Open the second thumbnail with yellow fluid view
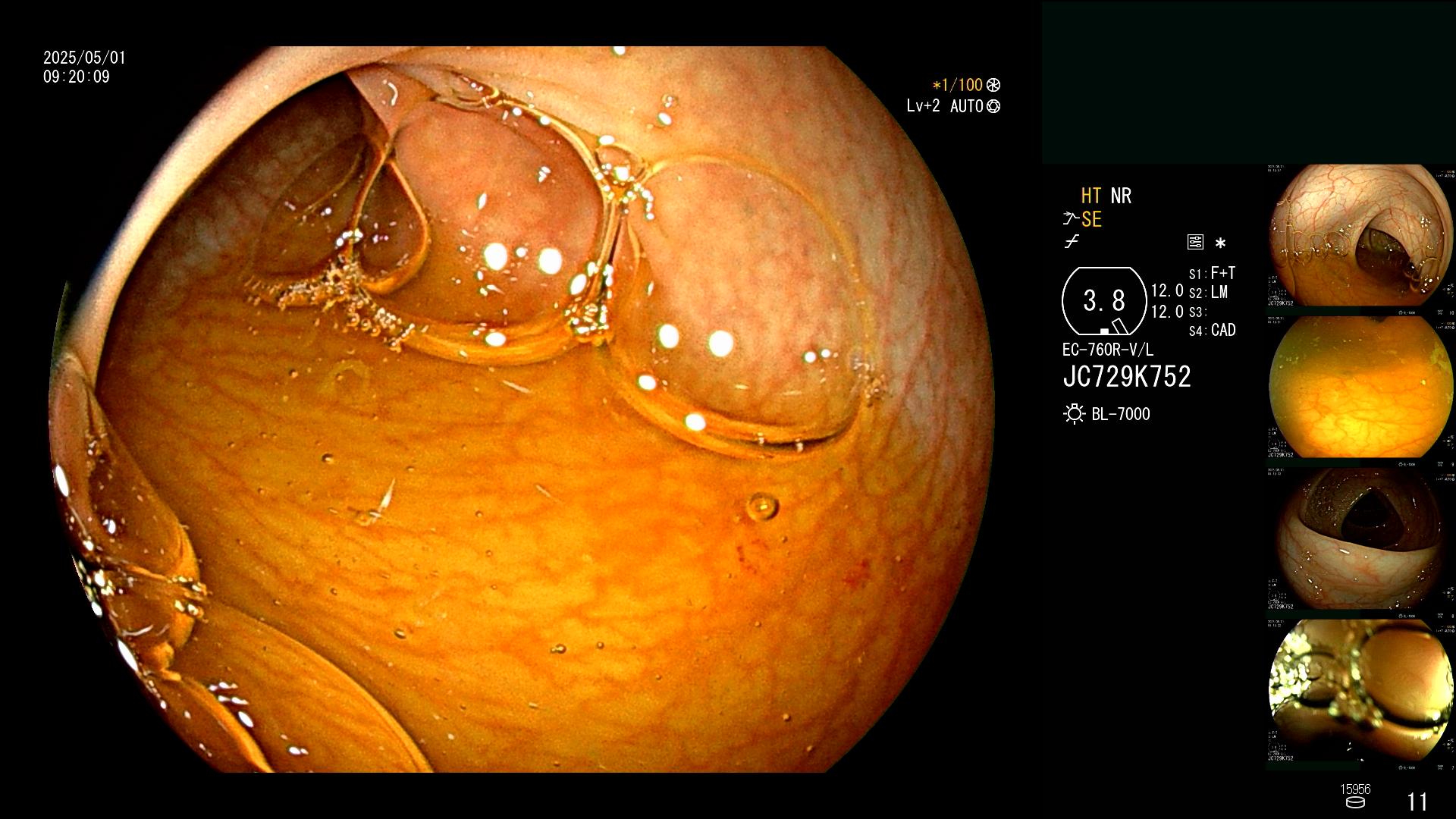Screen dimensions: 1456x819 [1360, 388]
